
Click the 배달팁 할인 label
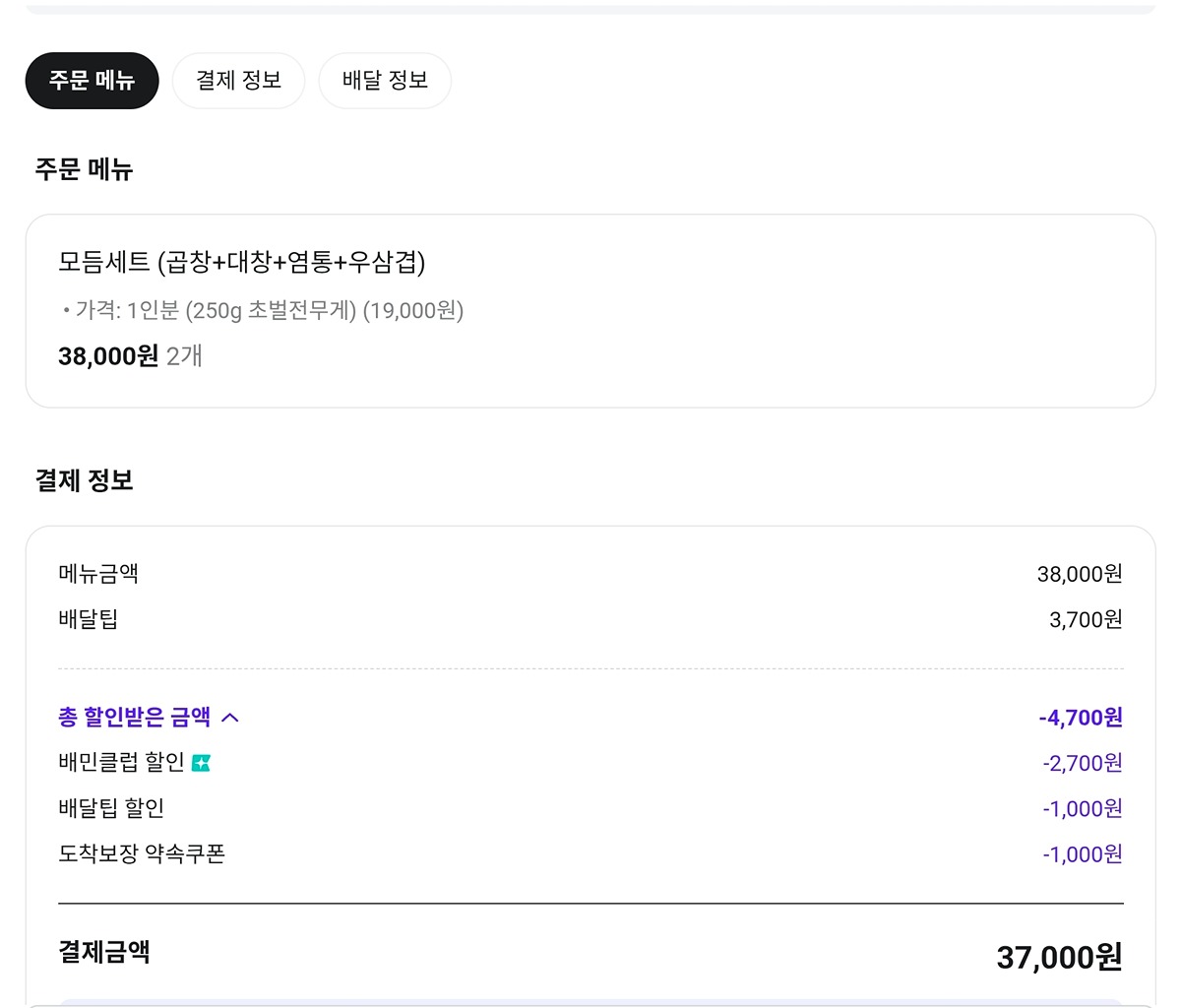click(111, 808)
